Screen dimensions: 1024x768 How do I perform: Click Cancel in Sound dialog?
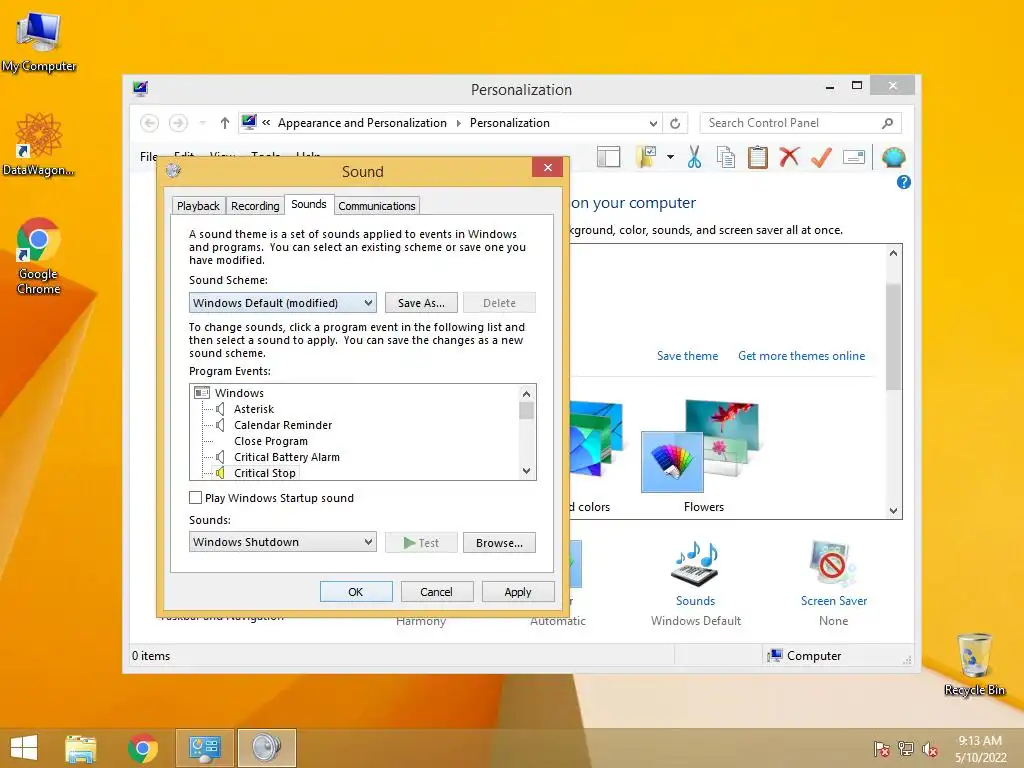click(436, 592)
